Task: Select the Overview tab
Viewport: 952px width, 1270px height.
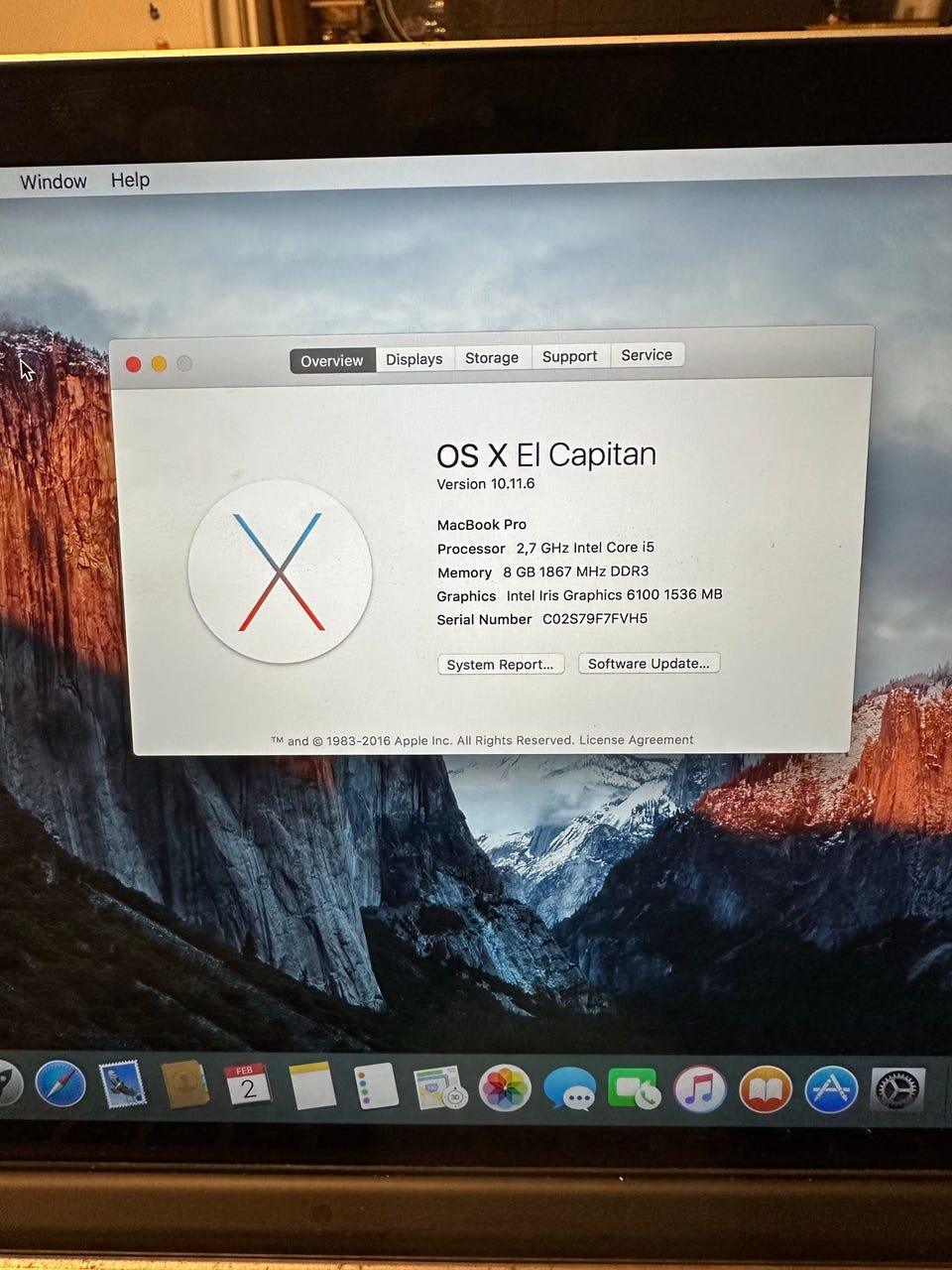Action: click(x=332, y=360)
